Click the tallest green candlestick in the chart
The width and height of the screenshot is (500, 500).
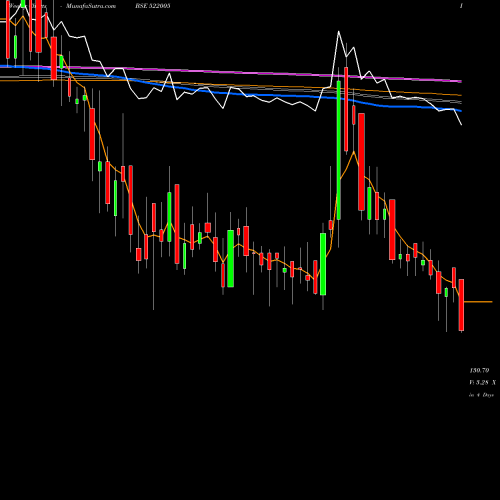(x=339, y=150)
